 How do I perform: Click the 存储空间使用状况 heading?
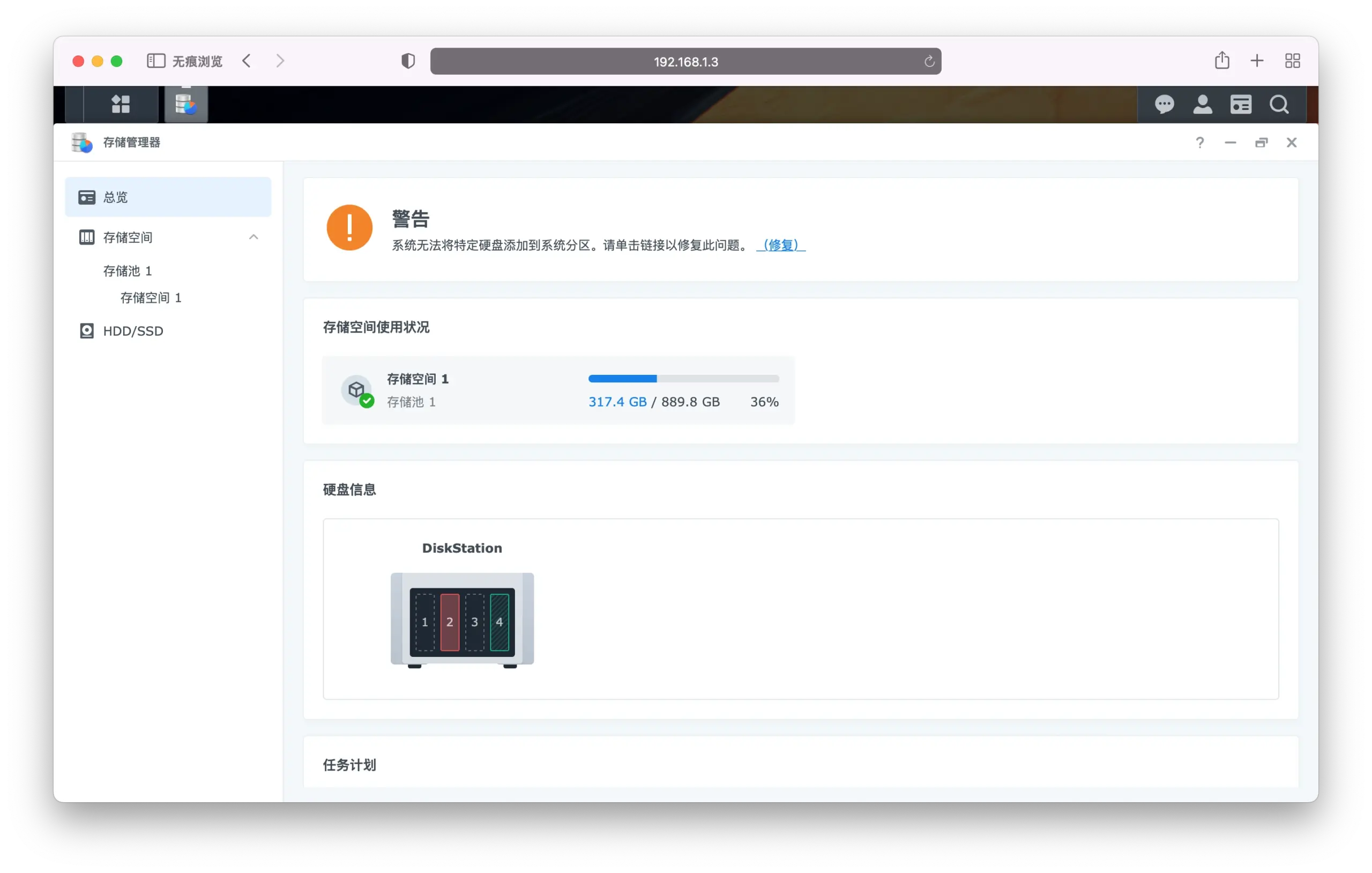376,327
